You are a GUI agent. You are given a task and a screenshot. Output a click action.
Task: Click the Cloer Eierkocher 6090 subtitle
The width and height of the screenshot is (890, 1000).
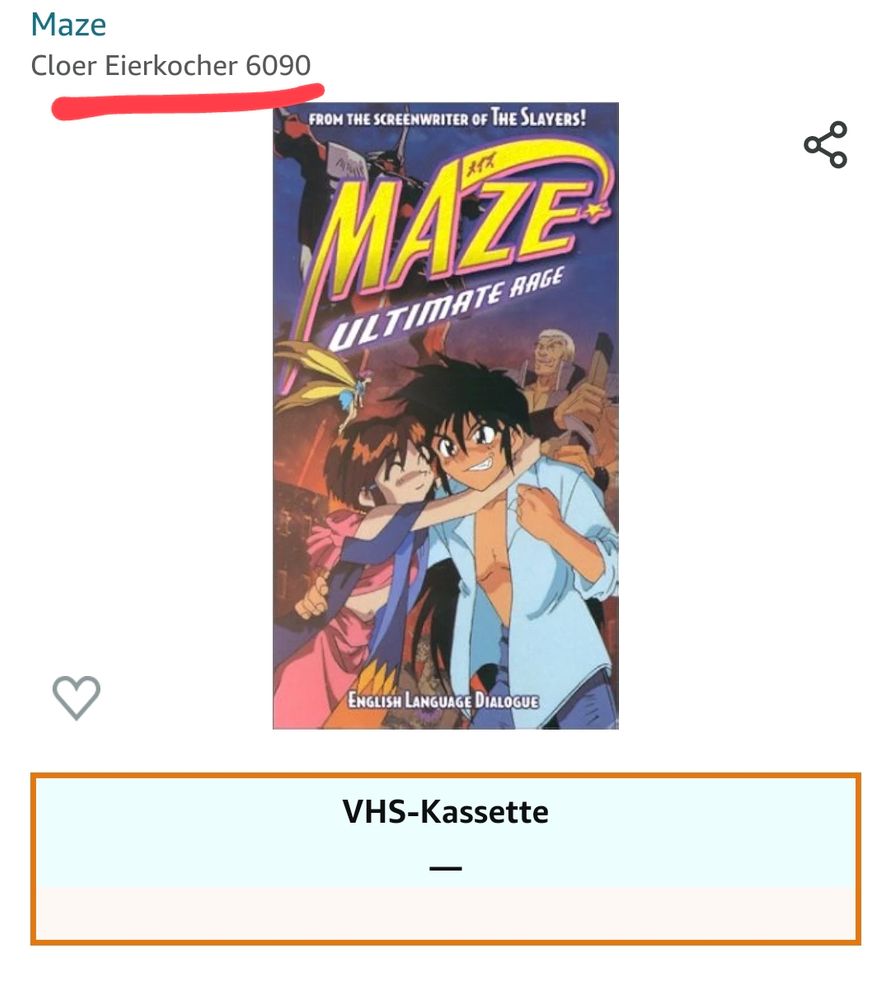pyautogui.click(x=171, y=66)
